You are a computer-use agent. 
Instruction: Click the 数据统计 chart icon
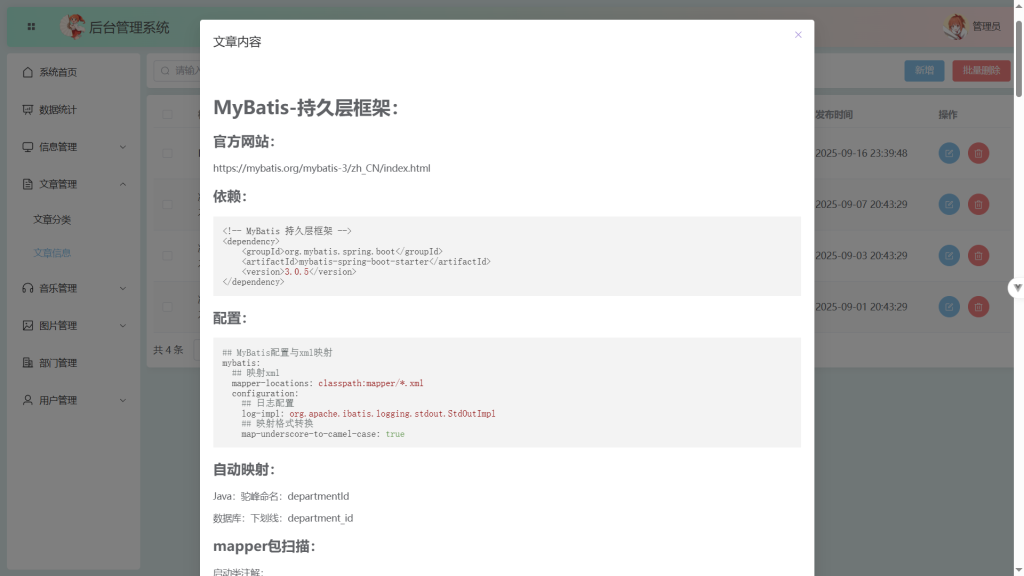click(x=28, y=110)
